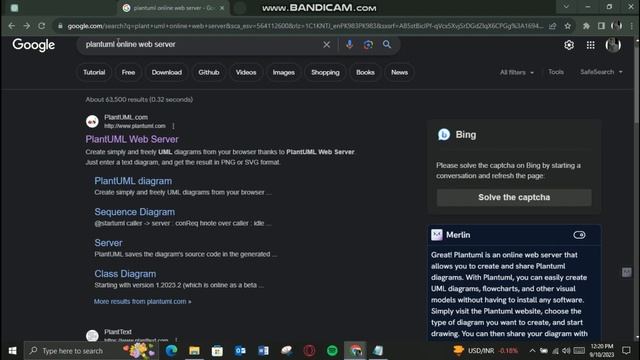Image resolution: width=640 pixels, height=360 pixels.
Task: Switch to Videos results
Action: (x=246, y=72)
